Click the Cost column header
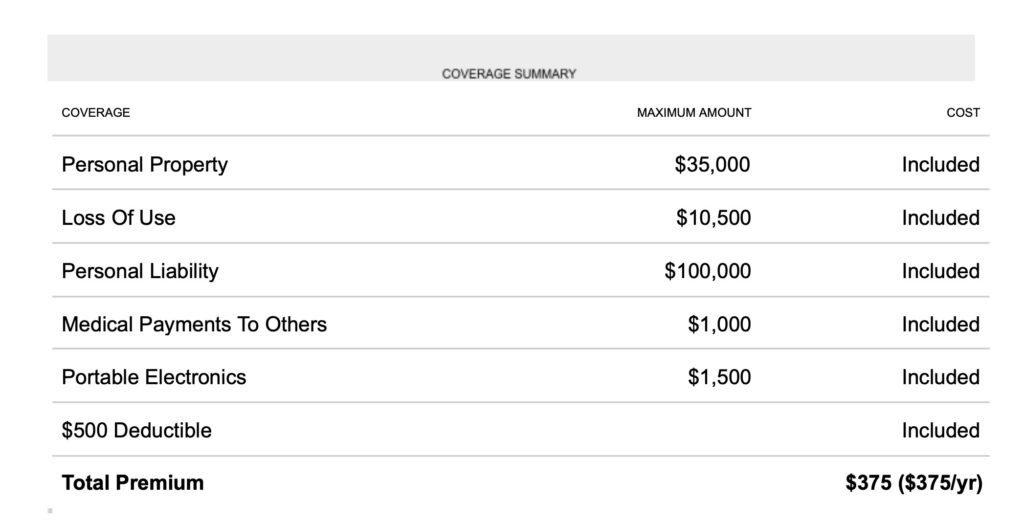 (962, 113)
